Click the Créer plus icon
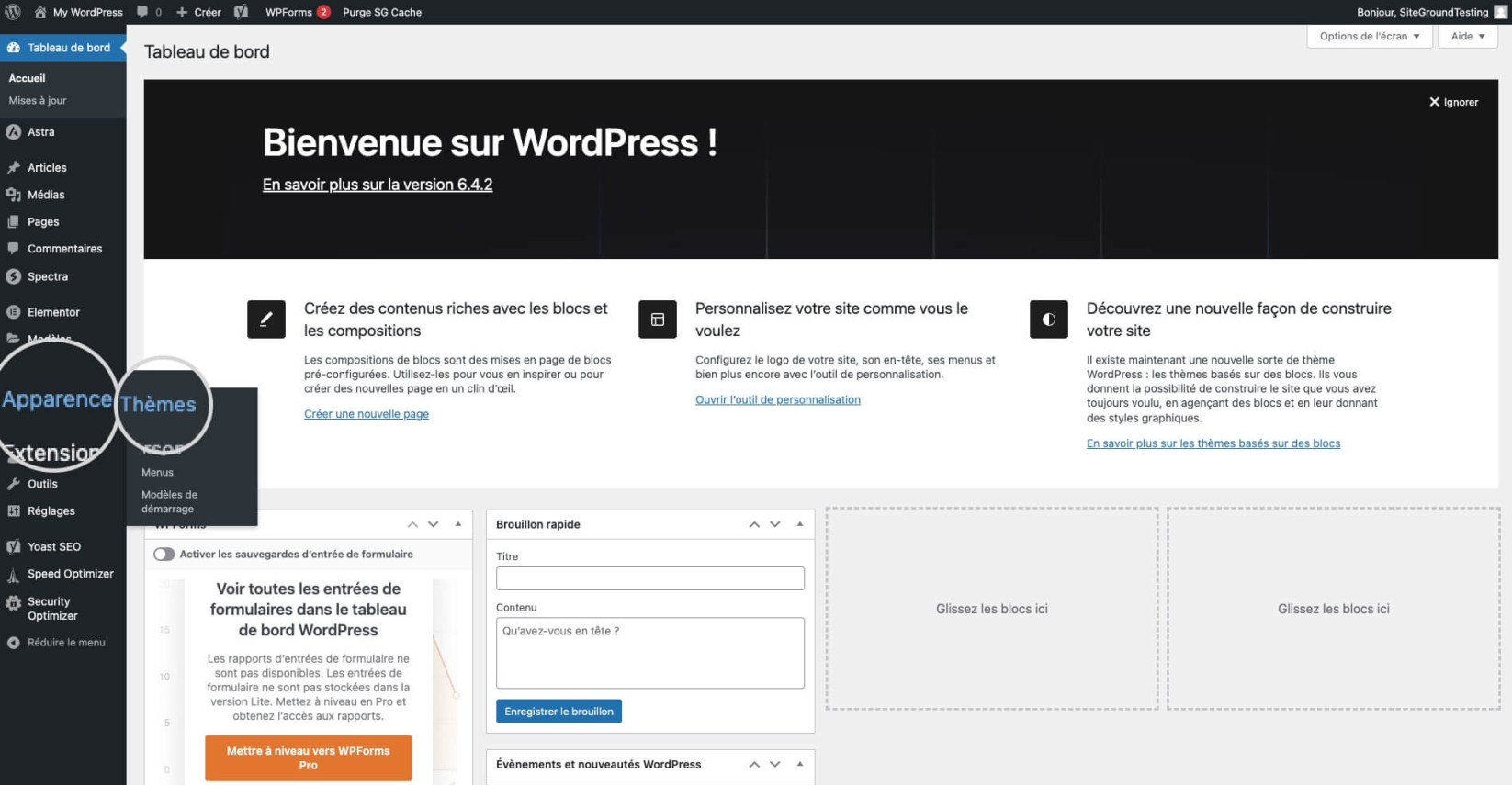The height and width of the screenshot is (785, 1512). (182, 12)
